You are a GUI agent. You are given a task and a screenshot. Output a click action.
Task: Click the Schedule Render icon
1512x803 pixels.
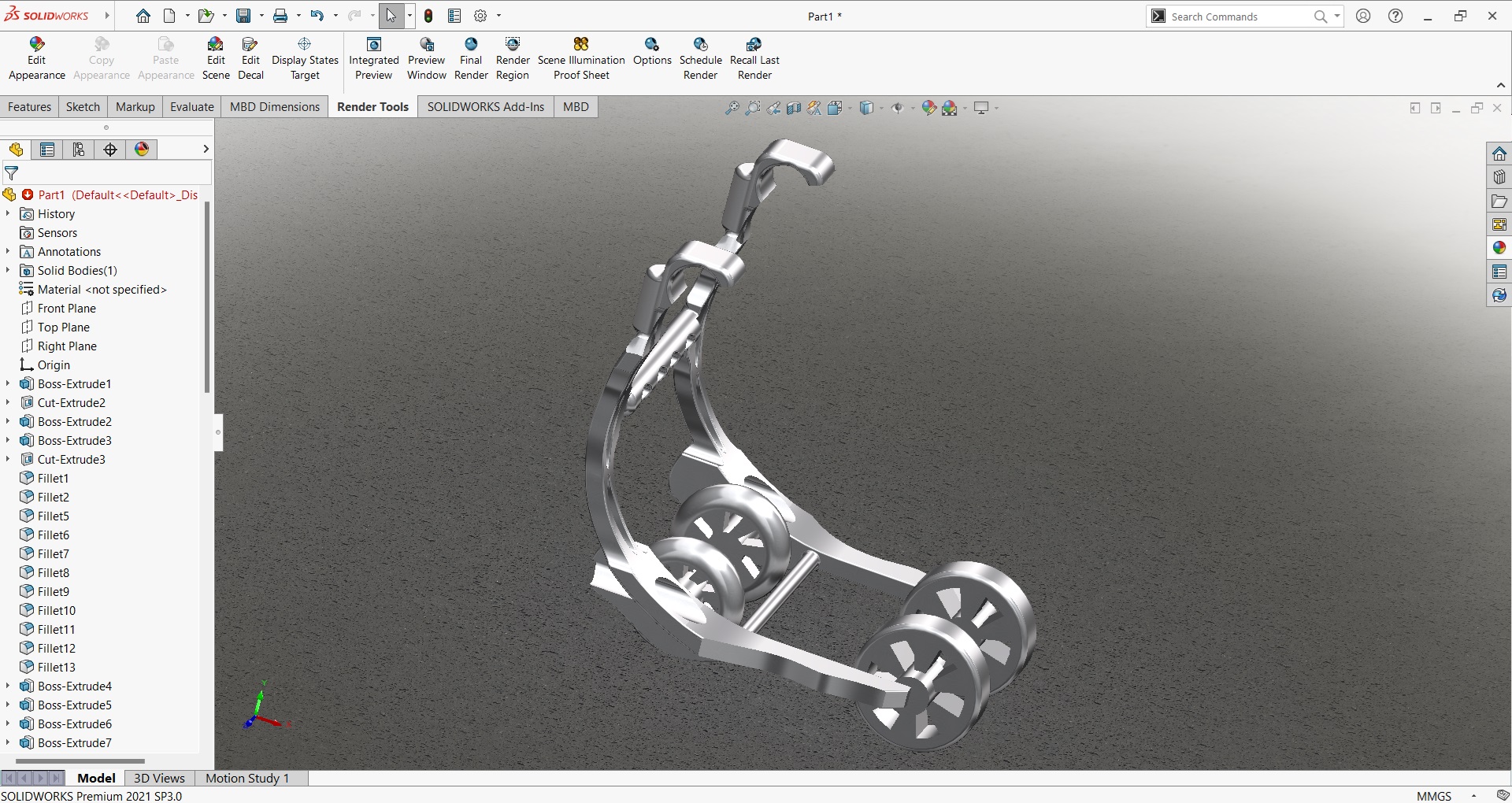point(700,45)
